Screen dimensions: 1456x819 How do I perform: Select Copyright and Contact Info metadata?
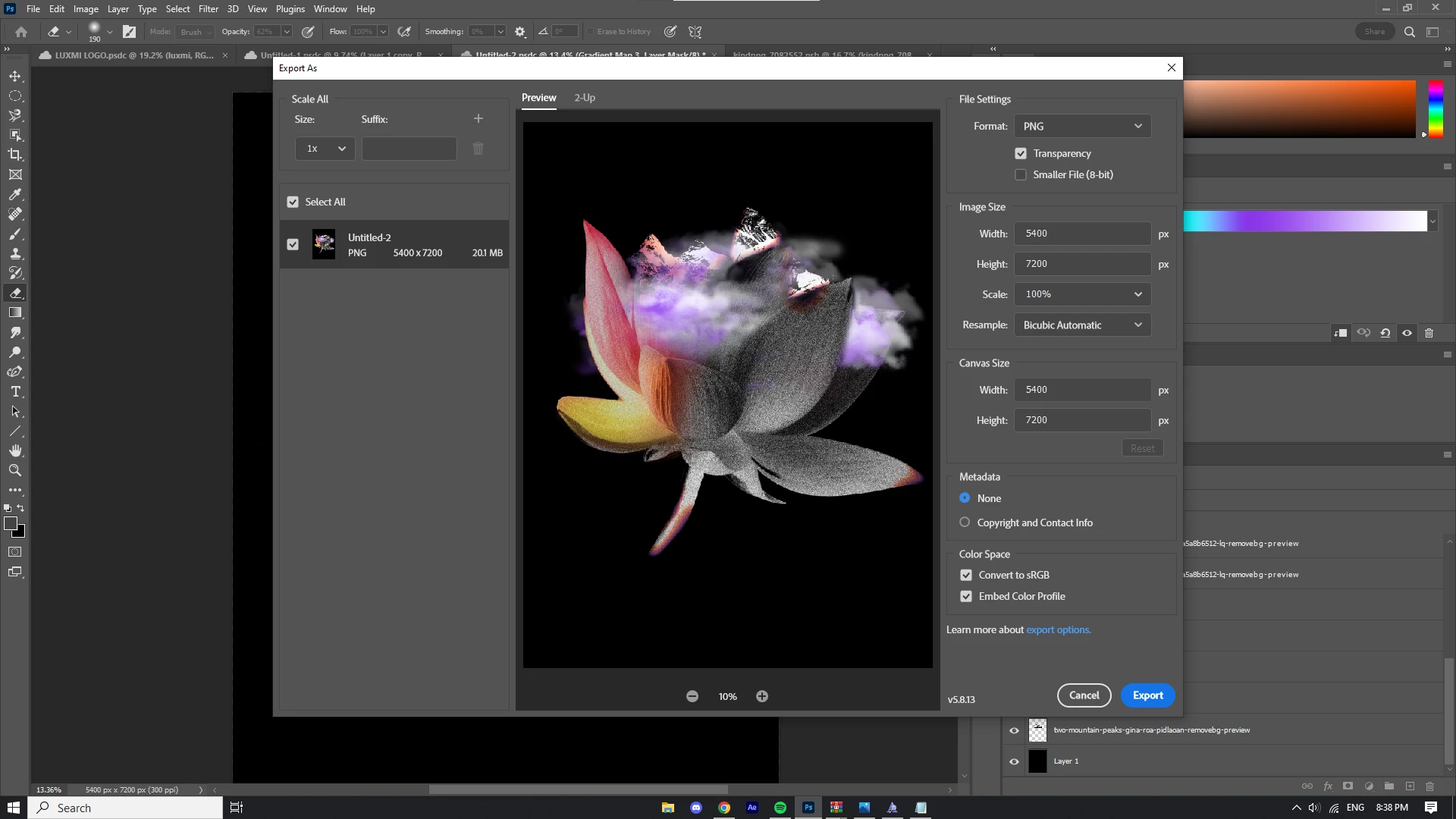click(965, 522)
